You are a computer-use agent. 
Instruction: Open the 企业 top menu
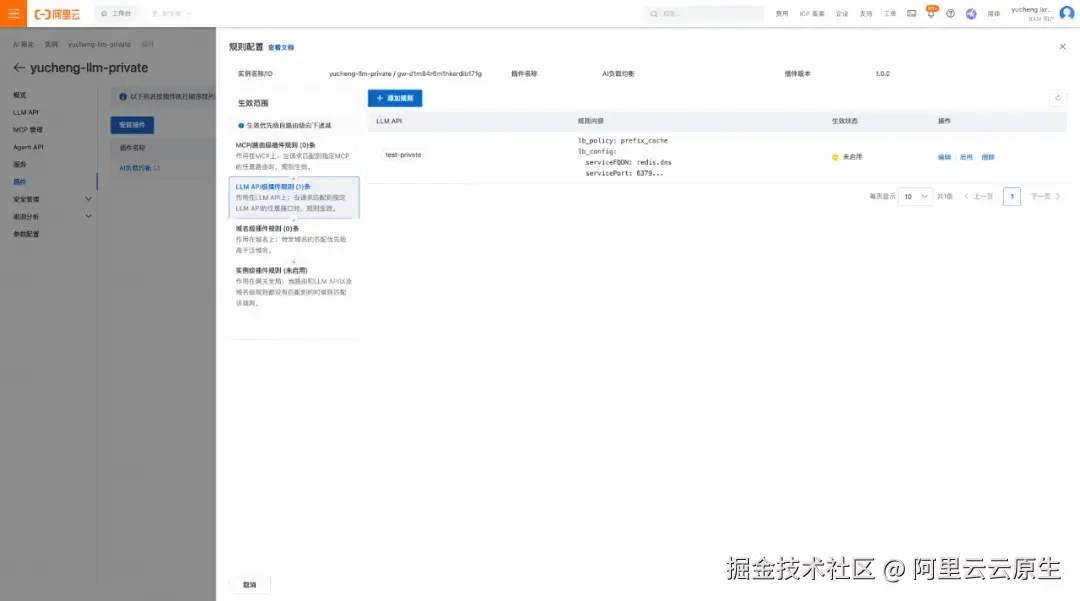pyautogui.click(x=842, y=14)
